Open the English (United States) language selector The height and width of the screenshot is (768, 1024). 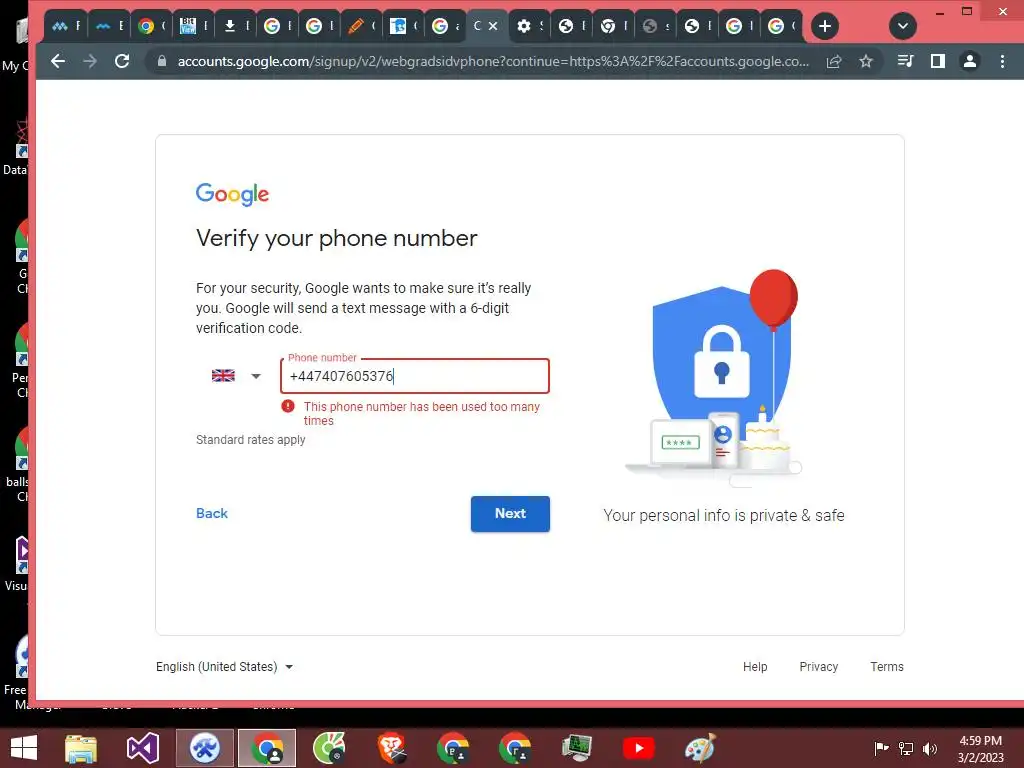pos(225,667)
